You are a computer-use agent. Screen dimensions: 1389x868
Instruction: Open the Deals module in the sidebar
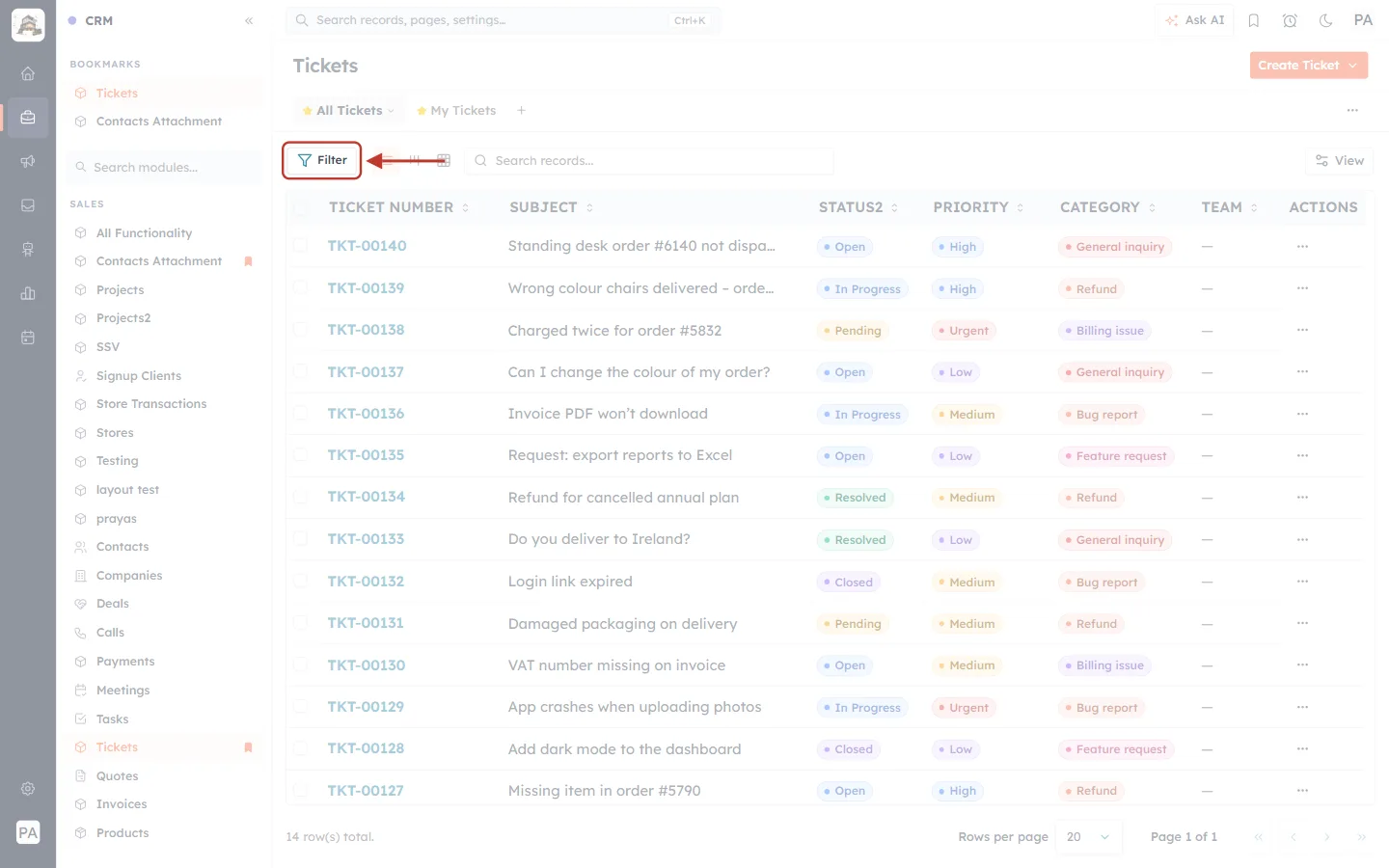pyautogui.click(x=113, y=604)
